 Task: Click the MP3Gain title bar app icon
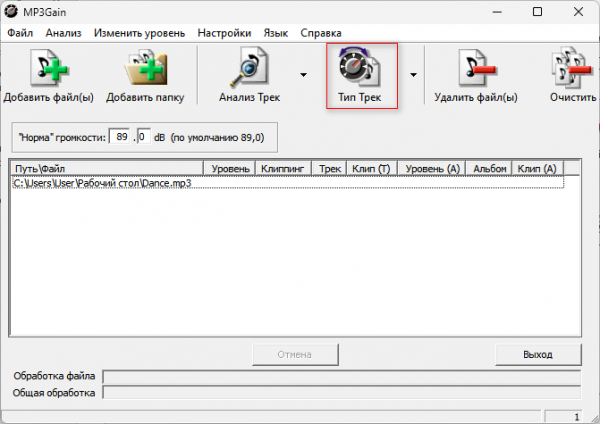(x=11, y=11)
